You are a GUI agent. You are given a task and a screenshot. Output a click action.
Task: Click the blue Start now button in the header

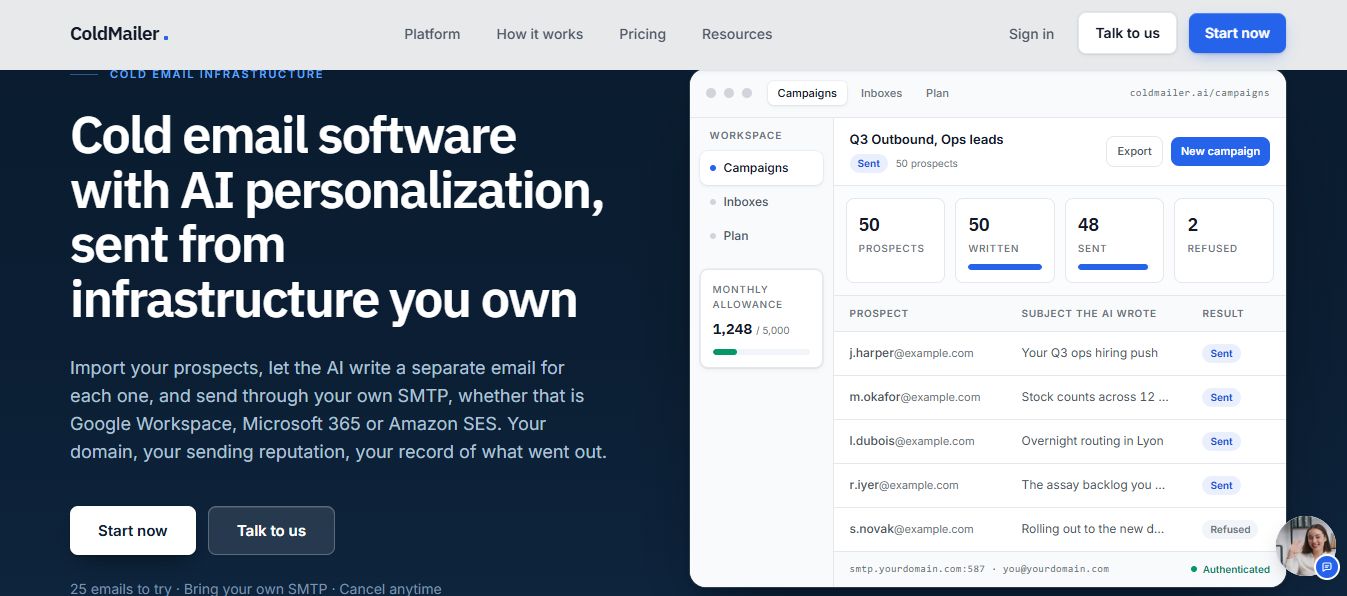click(x=1237, y=33)
